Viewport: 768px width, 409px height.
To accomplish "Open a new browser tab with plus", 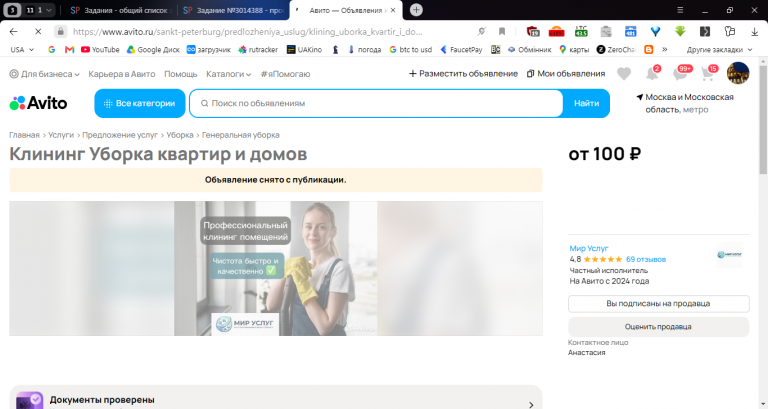I will click(x=416, y=10).
